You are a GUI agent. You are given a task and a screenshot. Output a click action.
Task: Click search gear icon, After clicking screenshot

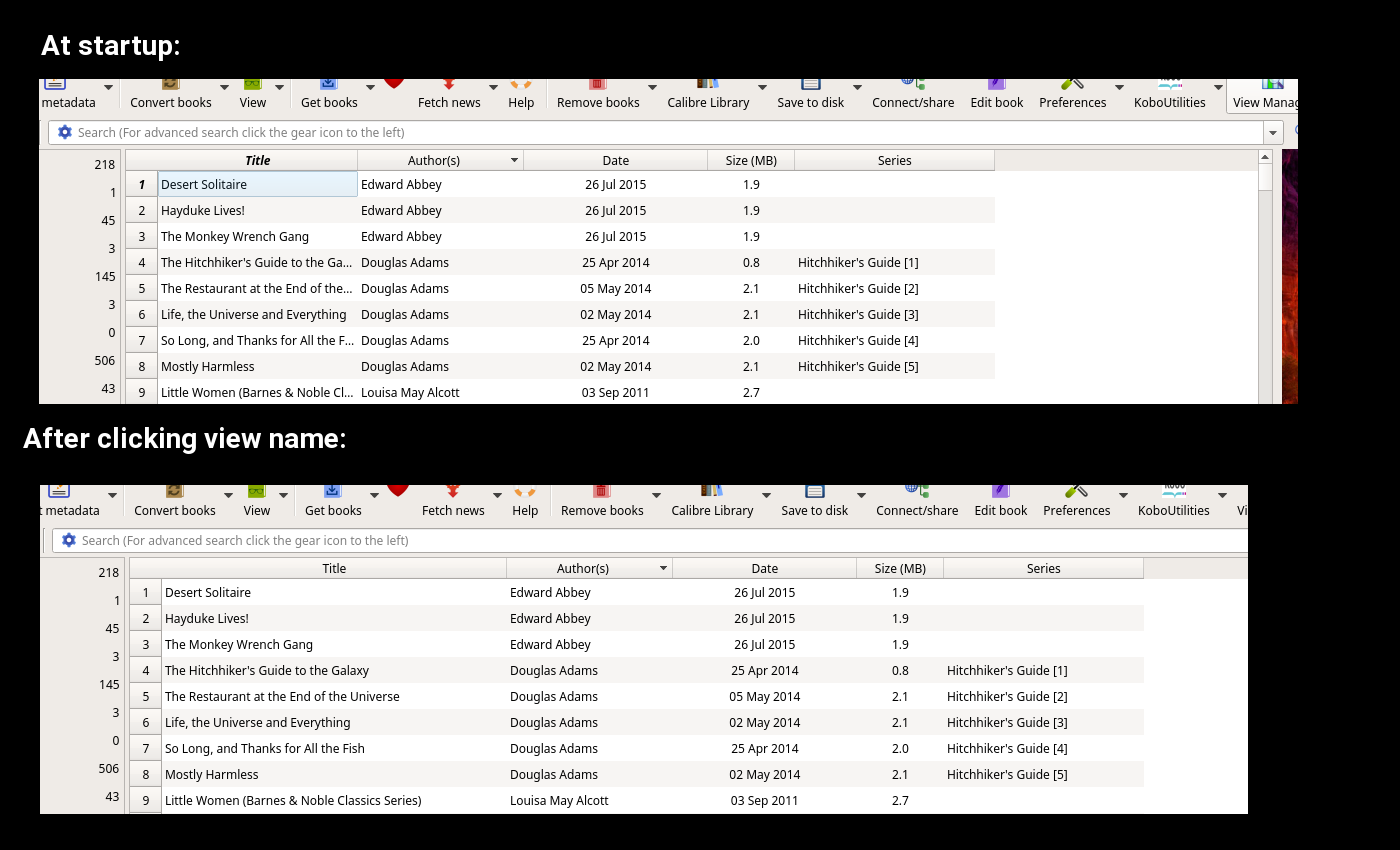tap(69, 540)
